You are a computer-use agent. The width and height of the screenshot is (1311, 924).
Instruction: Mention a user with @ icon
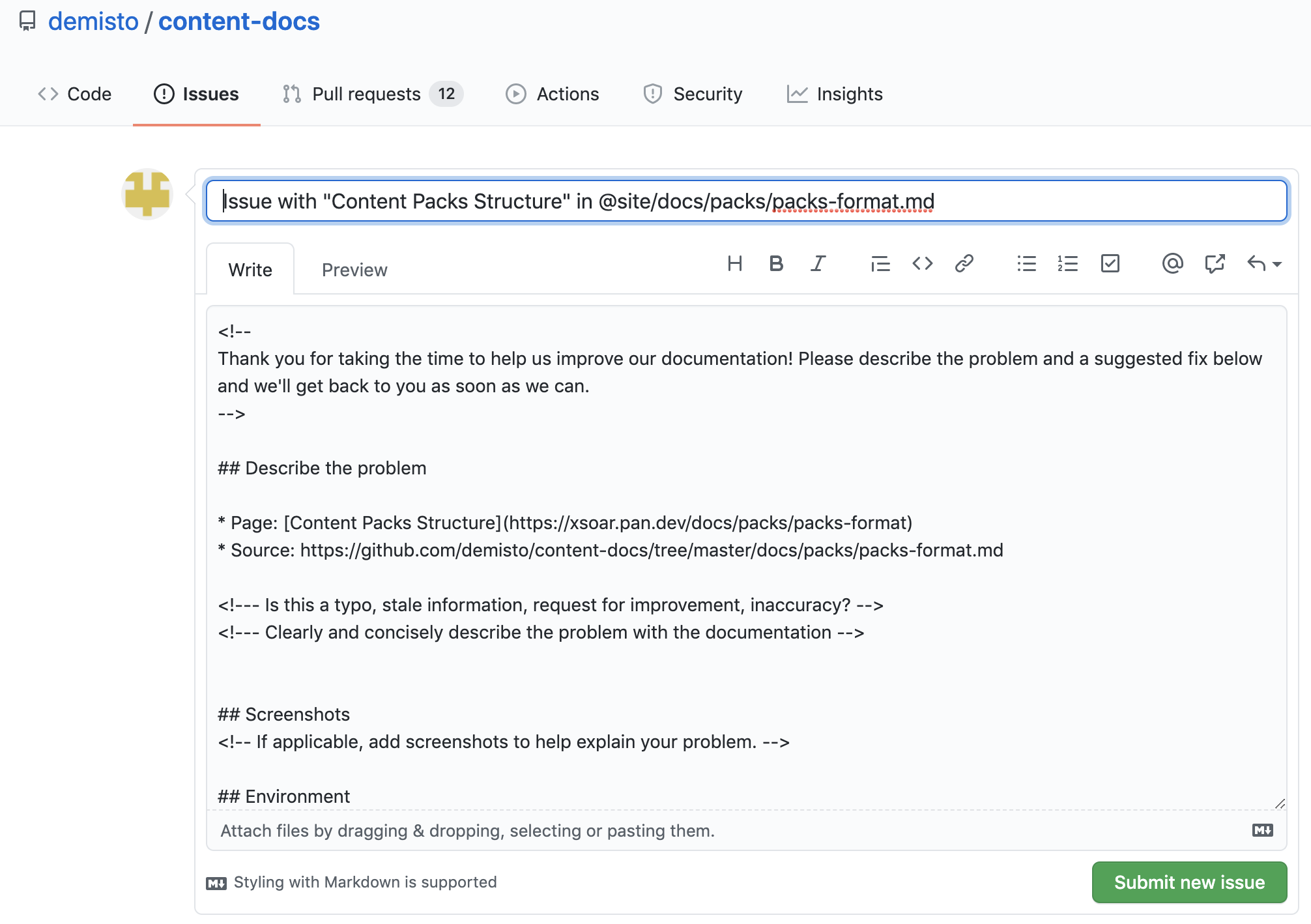(1172, 263)
